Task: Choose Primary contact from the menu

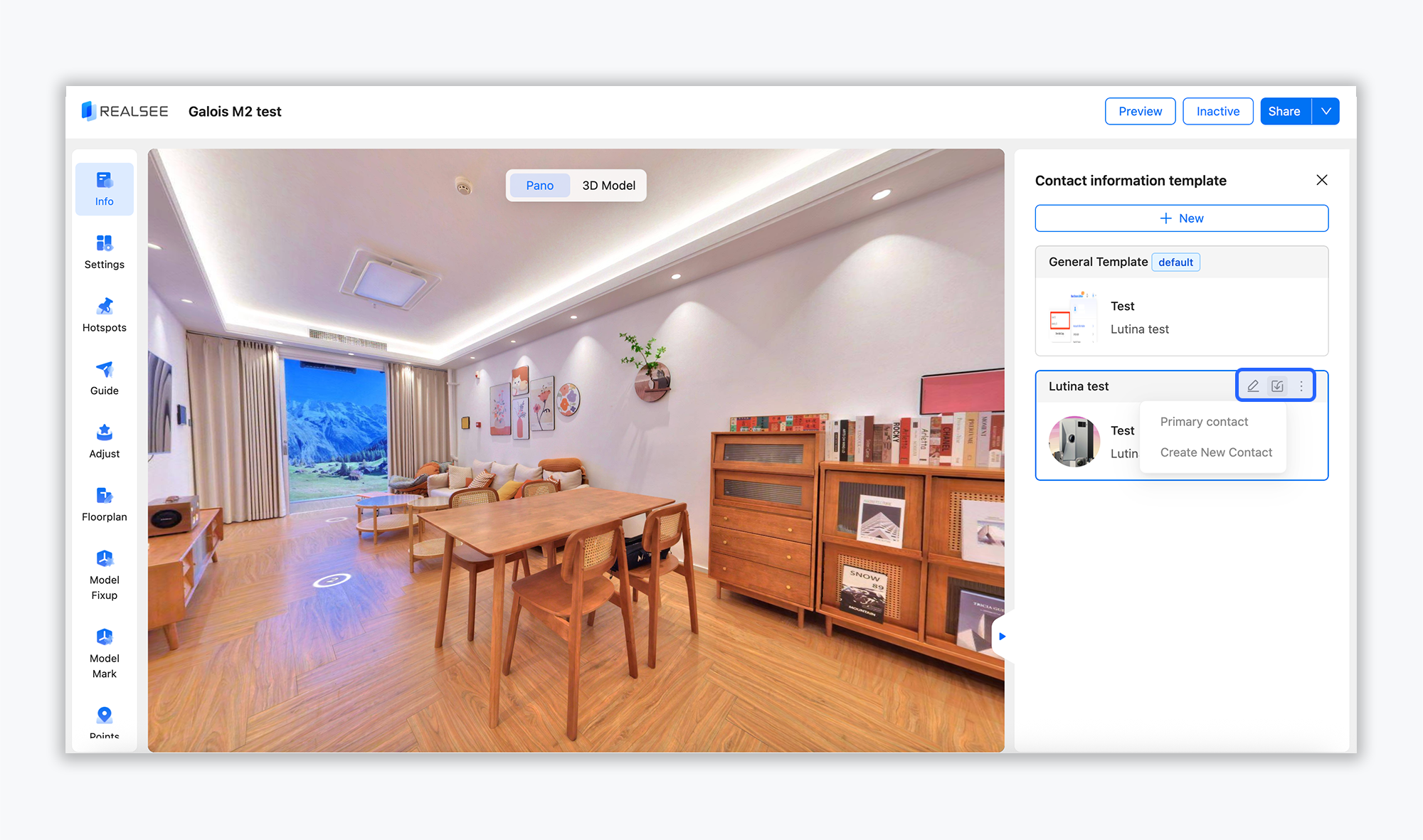Action: 1204,422
